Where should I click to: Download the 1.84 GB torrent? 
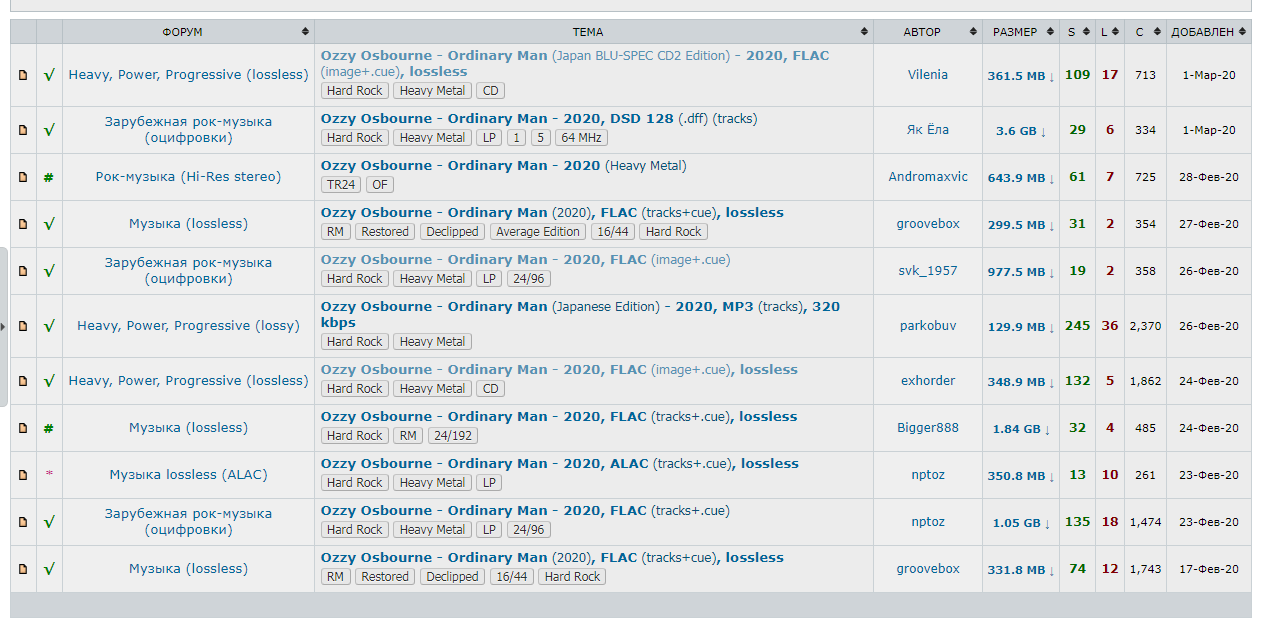1021,429
